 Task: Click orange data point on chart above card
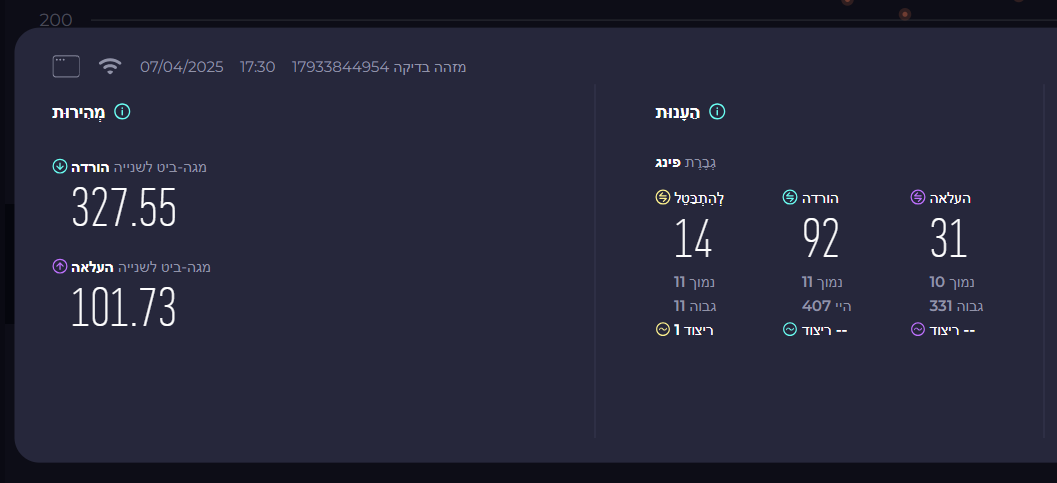coord(905,14)
